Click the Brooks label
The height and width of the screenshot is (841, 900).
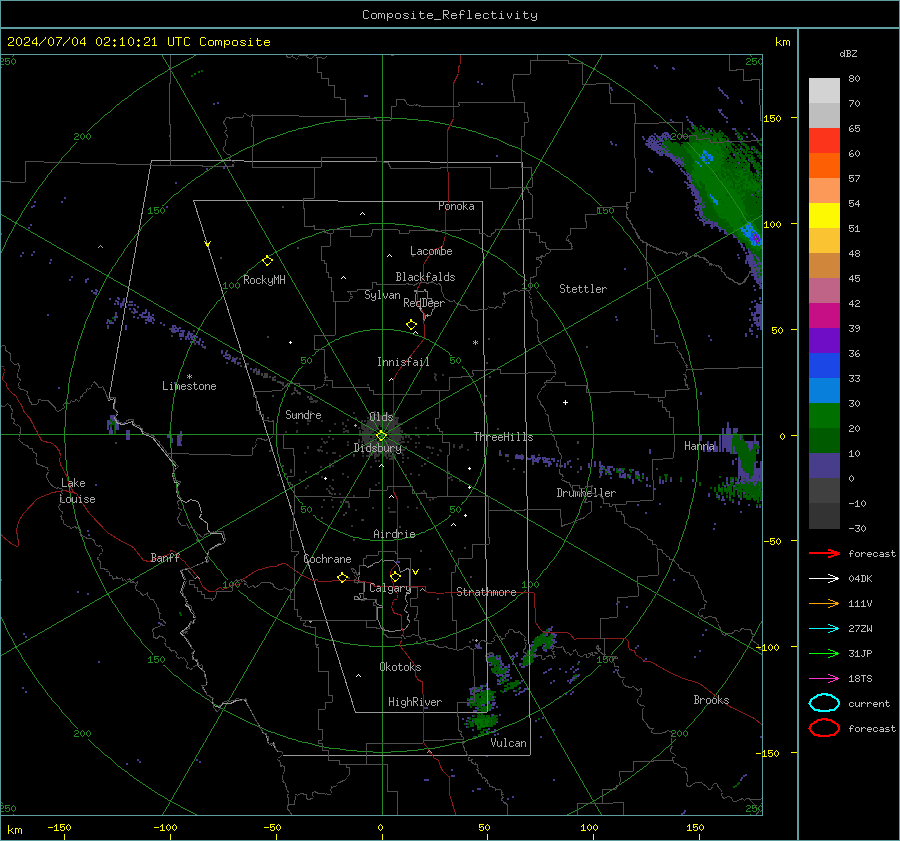pyautogui.click(x=711, y=700)
